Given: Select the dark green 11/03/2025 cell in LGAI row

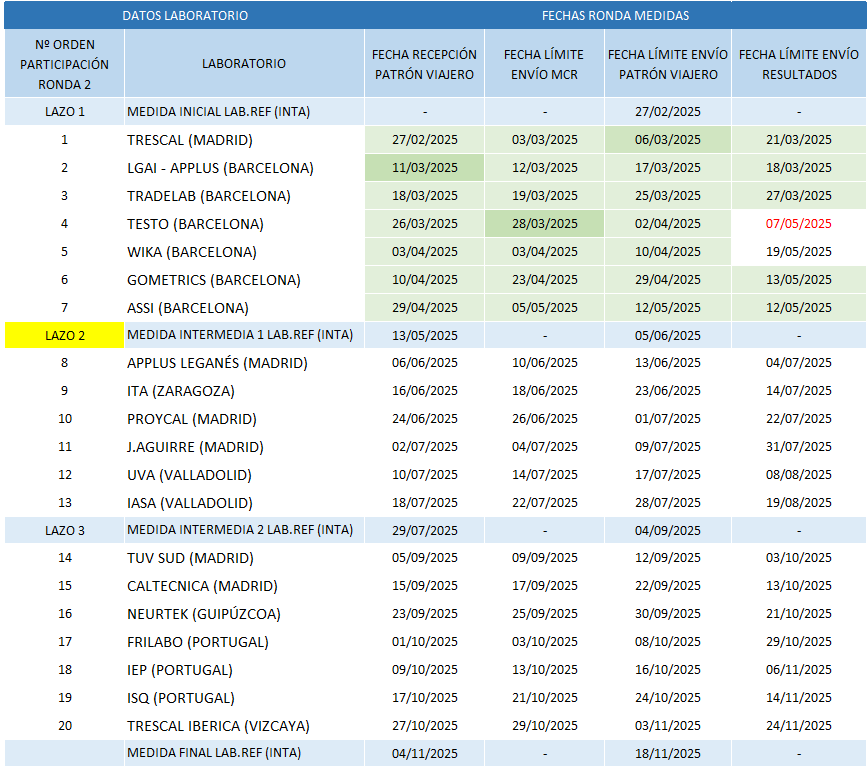Looking at the screenshot, I should tap(425, 168).
